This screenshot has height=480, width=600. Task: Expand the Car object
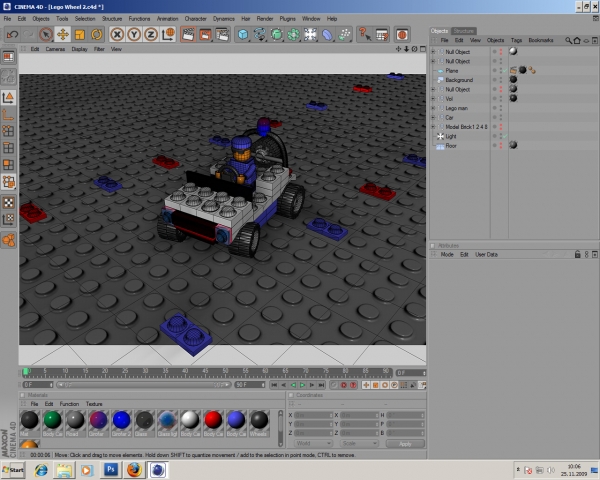(x=433, y=118)
